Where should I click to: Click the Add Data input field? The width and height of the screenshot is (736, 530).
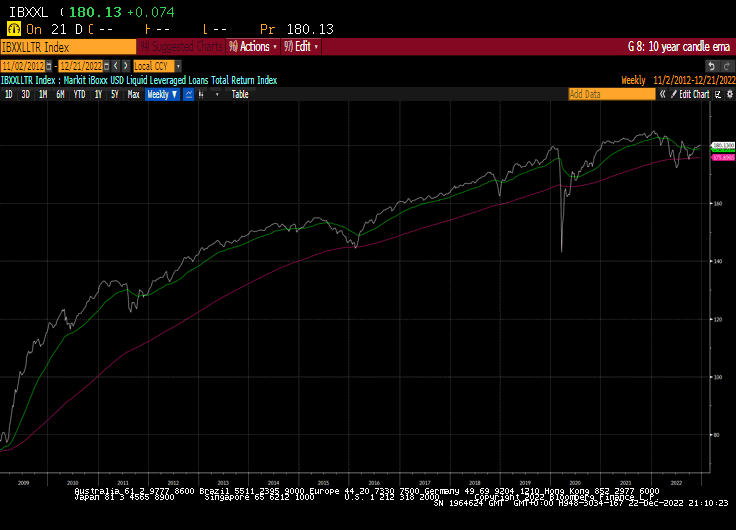612,94
